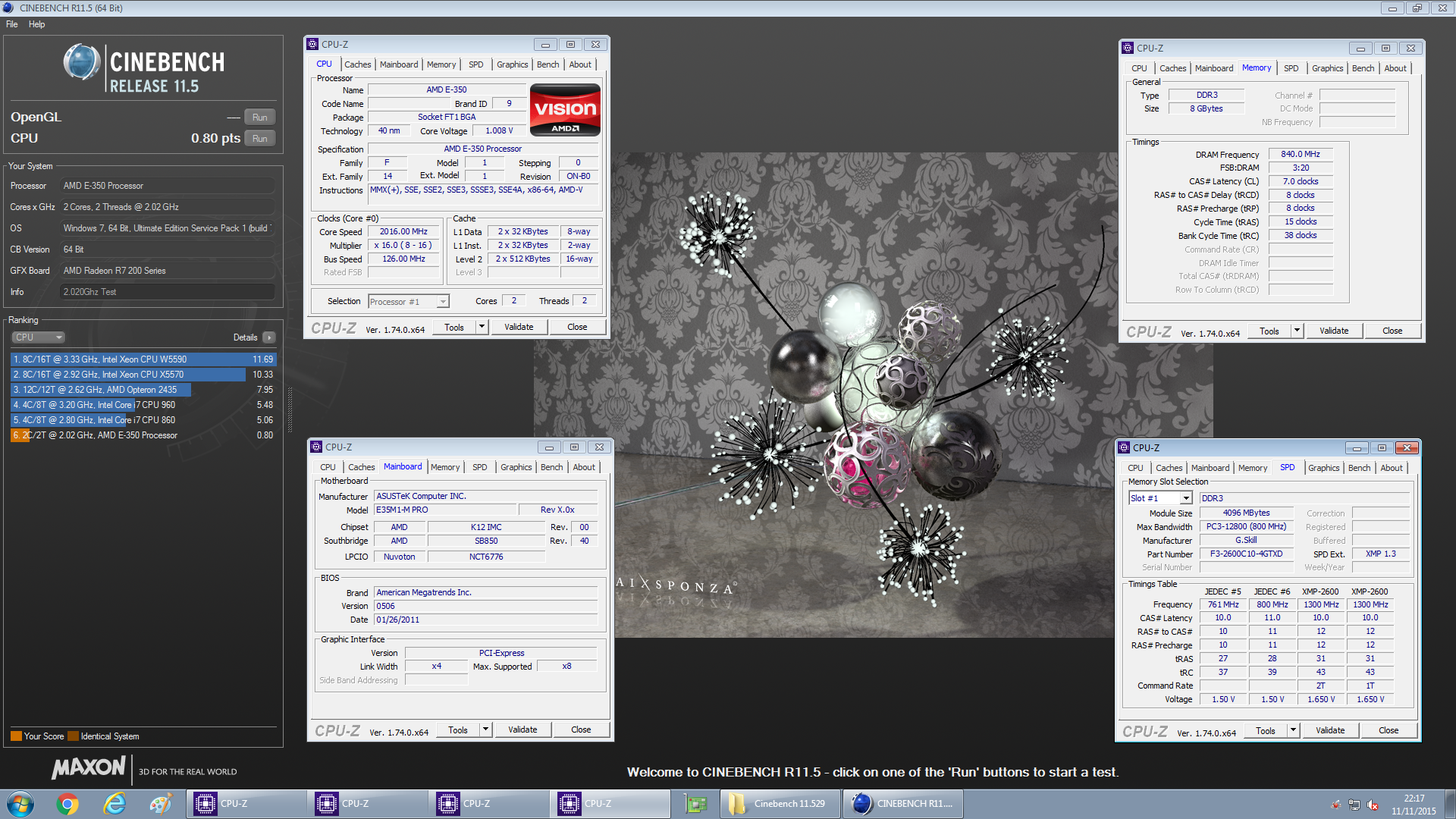This screenshot has width=1456, height=819.
Task: Click the MAXON logo
Action: coord(89,768)
